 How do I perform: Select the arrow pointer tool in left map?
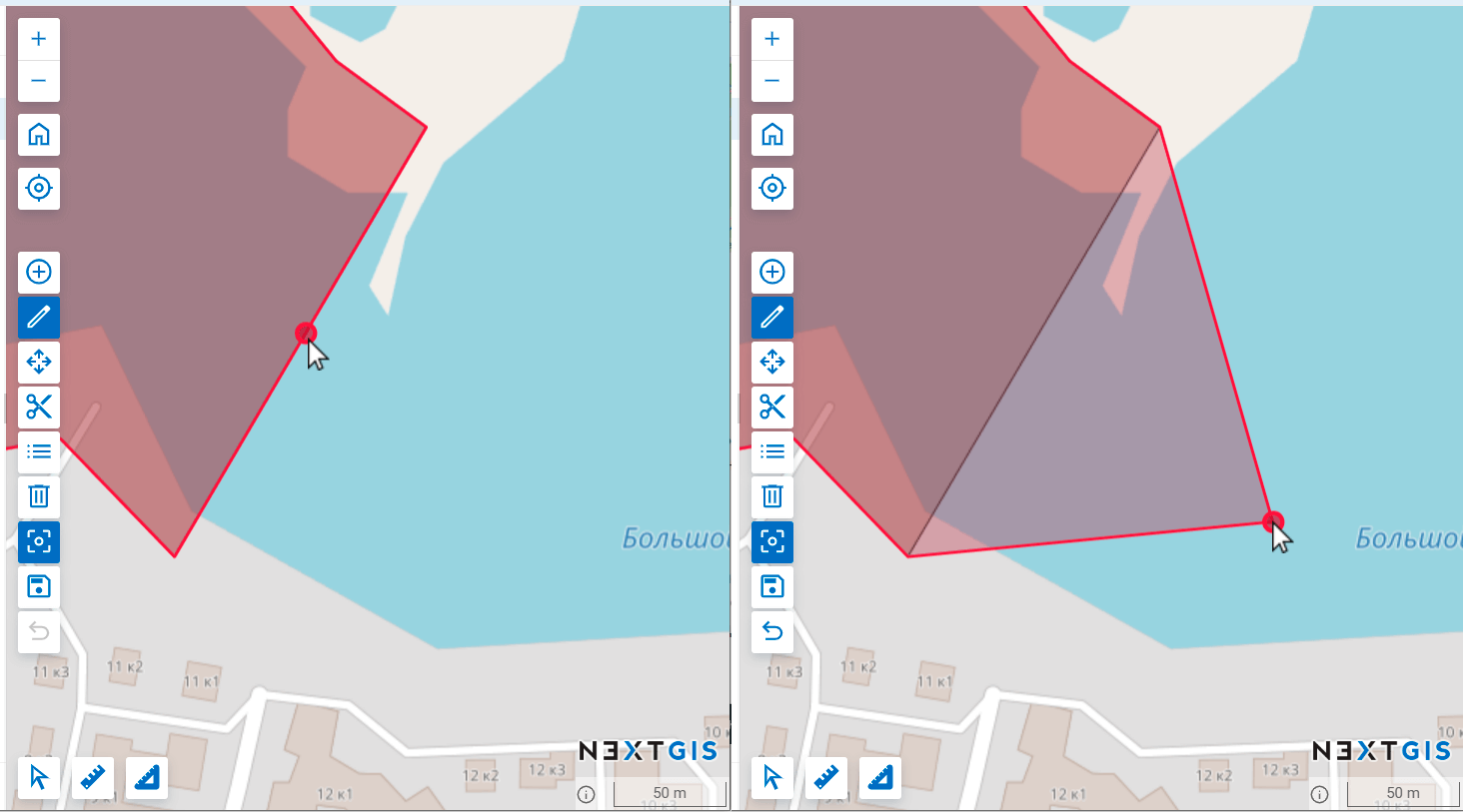coord(39,777)
